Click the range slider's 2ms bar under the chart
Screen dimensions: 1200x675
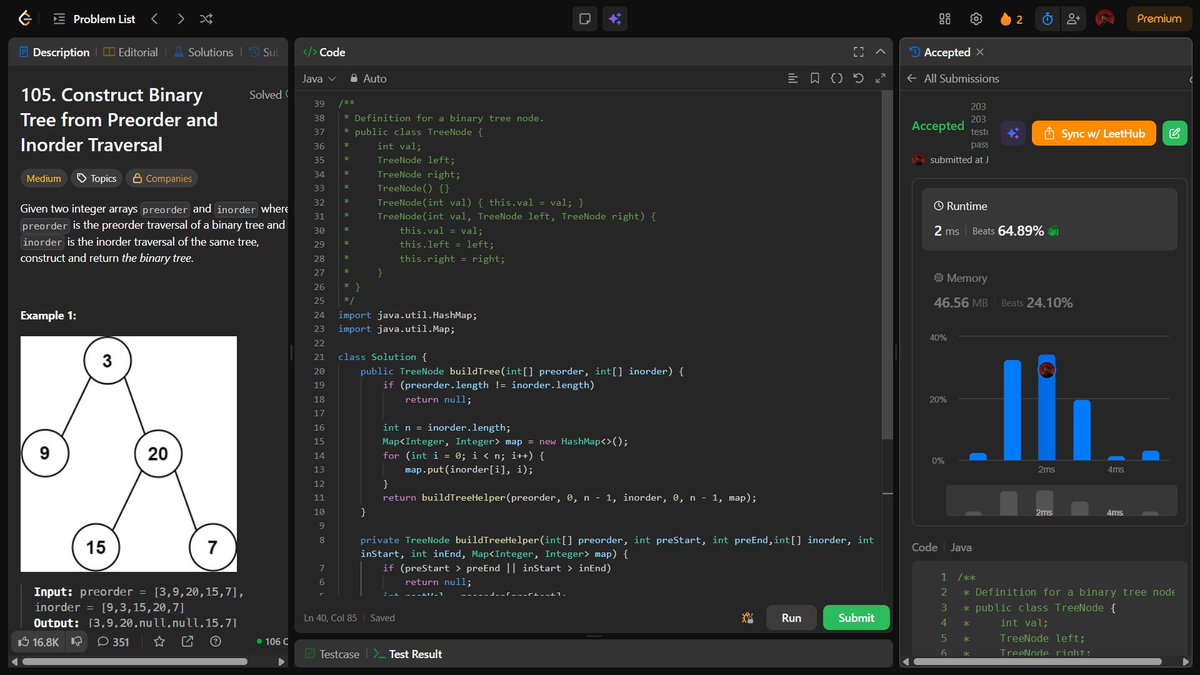point(1044,502)
